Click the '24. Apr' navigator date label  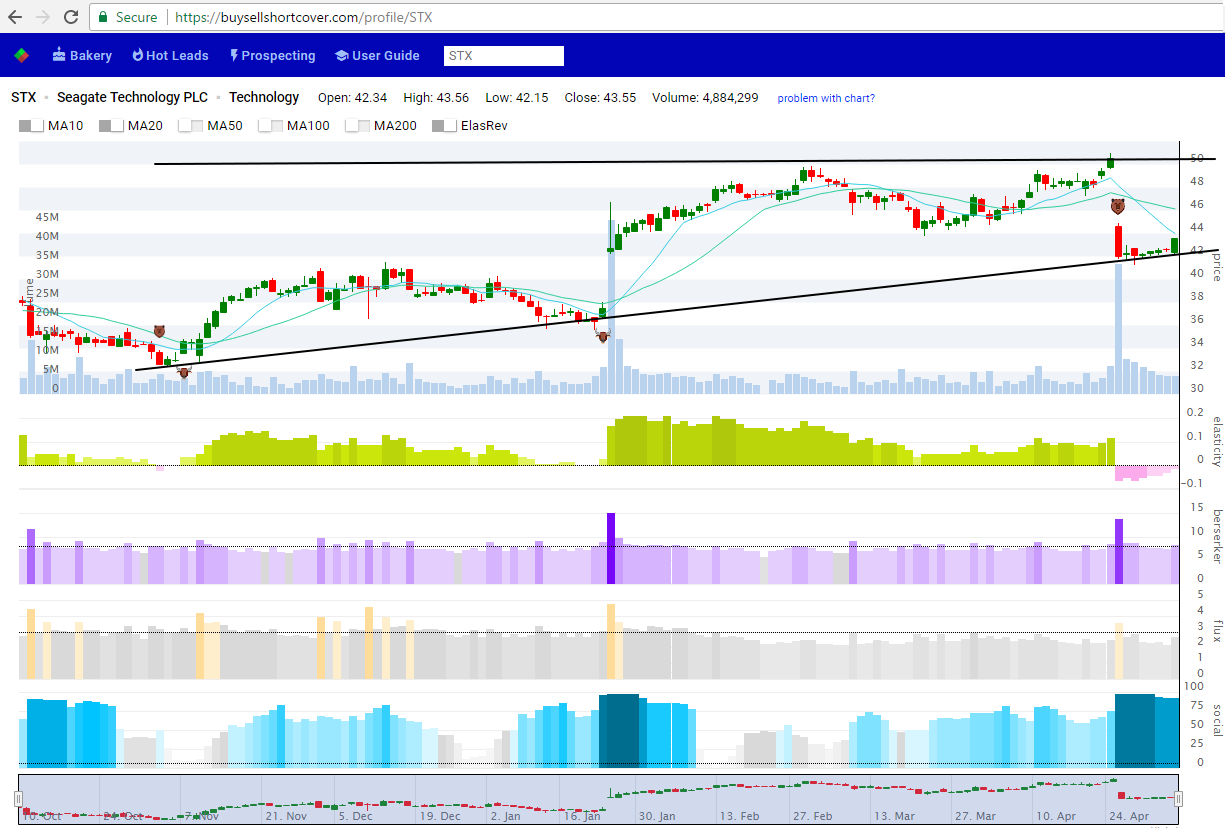click(x=1131, y=816)
